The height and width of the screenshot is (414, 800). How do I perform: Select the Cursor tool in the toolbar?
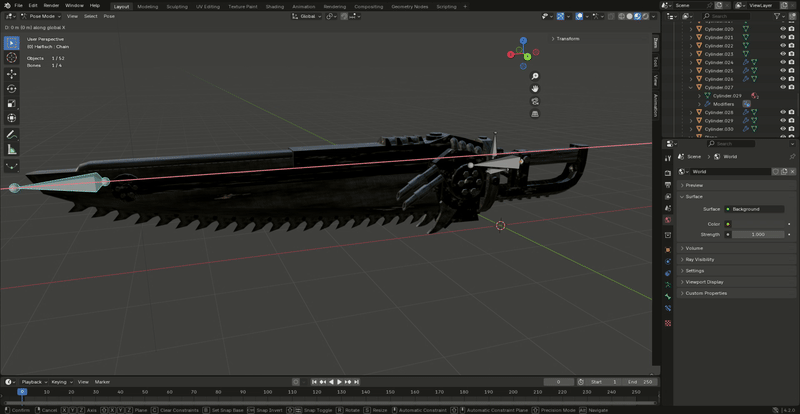point(12,59)
